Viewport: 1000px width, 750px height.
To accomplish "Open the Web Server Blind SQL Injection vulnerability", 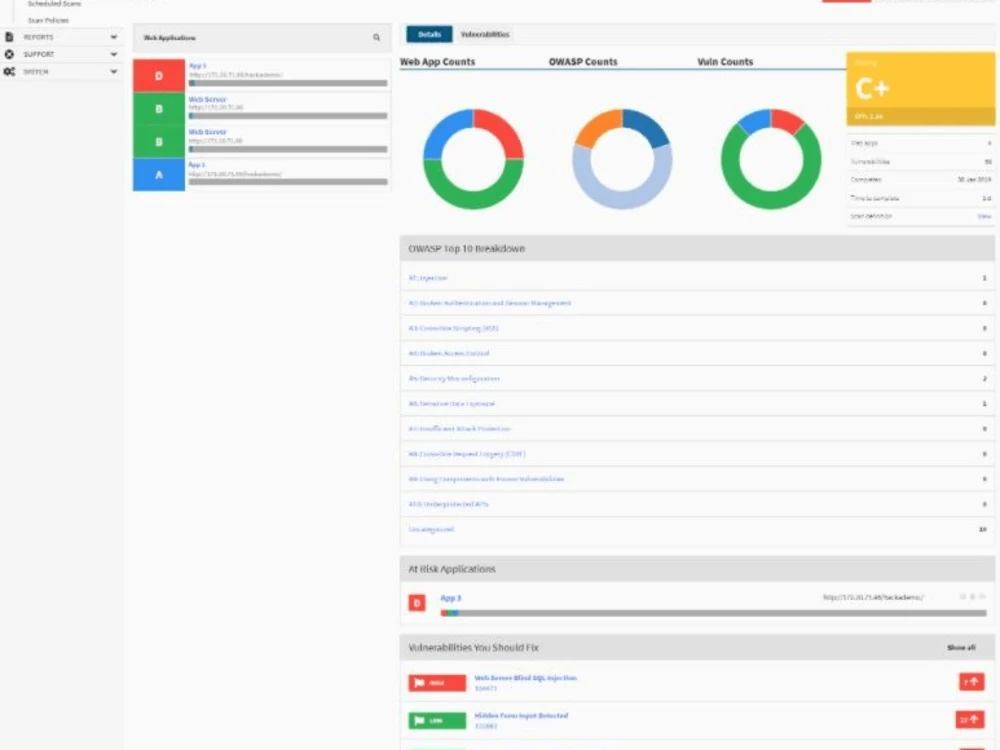I will [x=525, y=679].
